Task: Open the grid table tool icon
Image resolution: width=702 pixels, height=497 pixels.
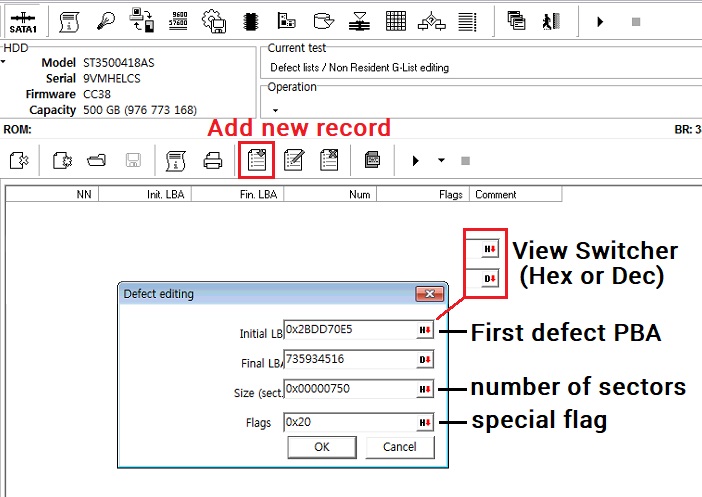Action: pos(396,21)
